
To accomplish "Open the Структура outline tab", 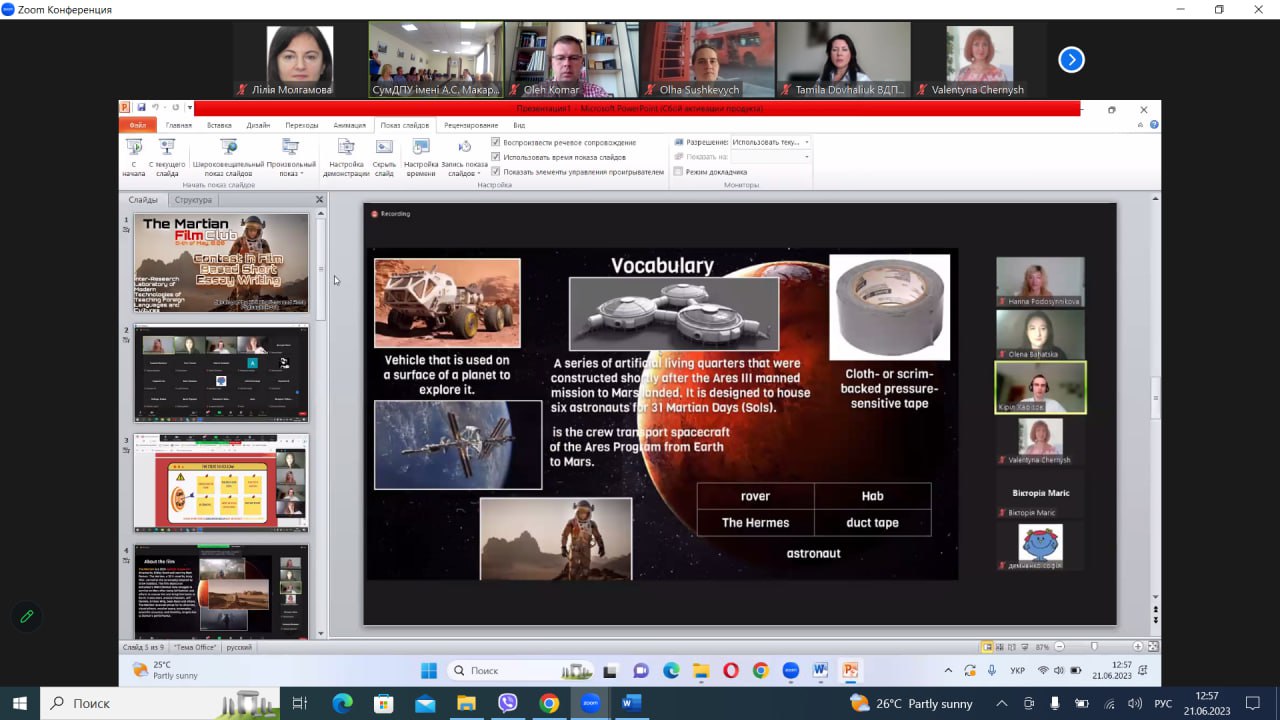I will 193,200.
